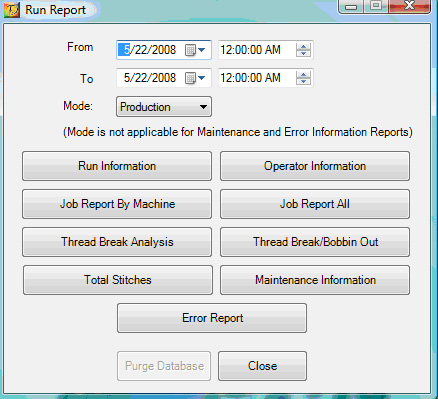Click the "Mode:" label

pos(78,106)
